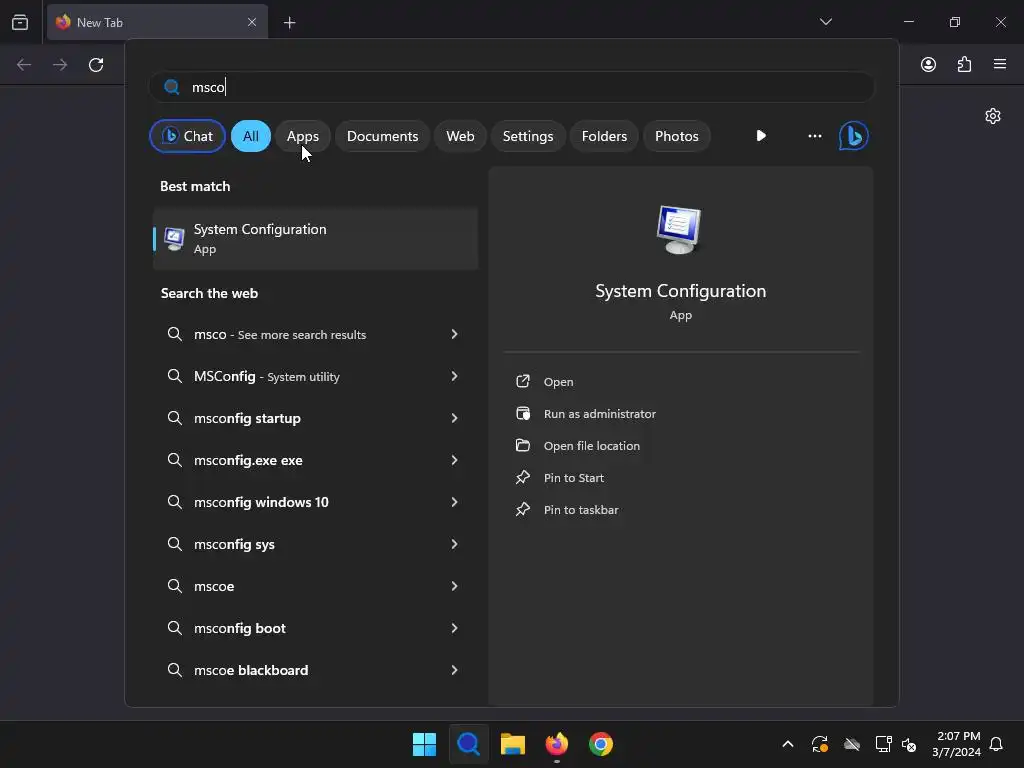Open the Firefox account icon
This screenshot has width=1024, height=768.
(928, 64)
